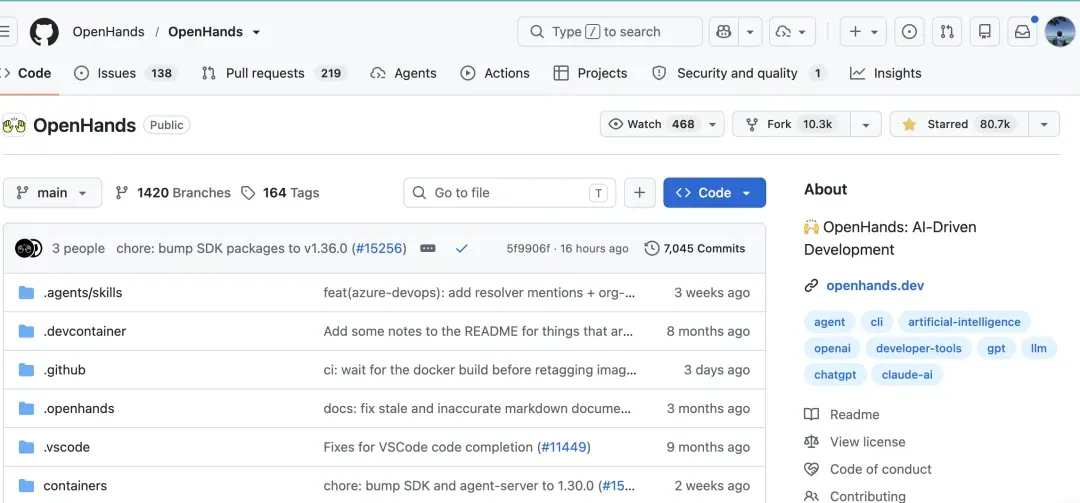This screenshot has height=503, width=1080.
Task: Click the commit contributors avatars
Action: 29,248
